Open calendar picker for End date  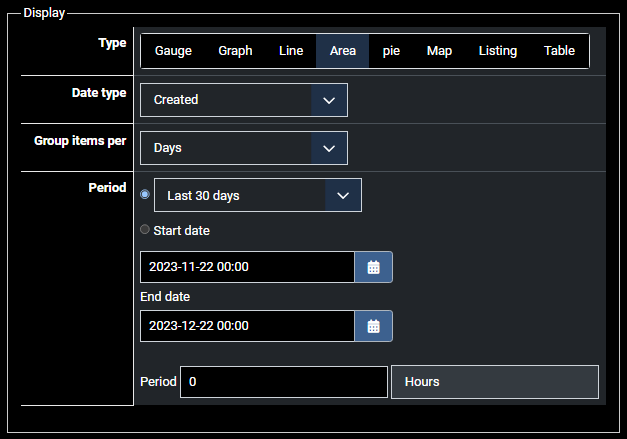pos(373,326)
